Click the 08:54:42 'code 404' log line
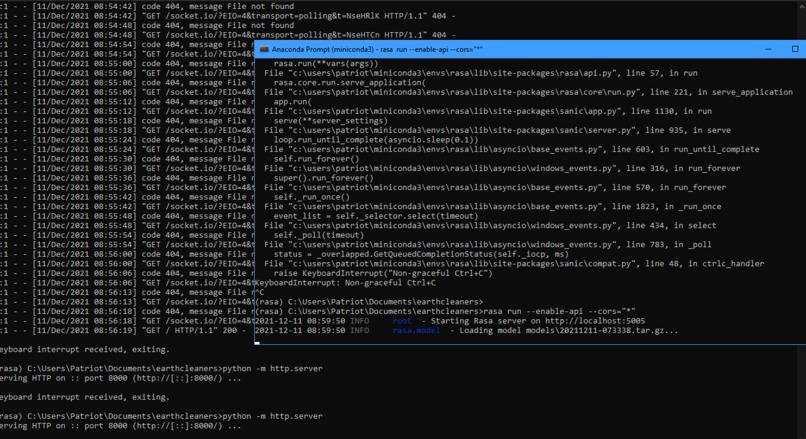The height and width of the screenshot is (439, 806). (x=147, y=6)
